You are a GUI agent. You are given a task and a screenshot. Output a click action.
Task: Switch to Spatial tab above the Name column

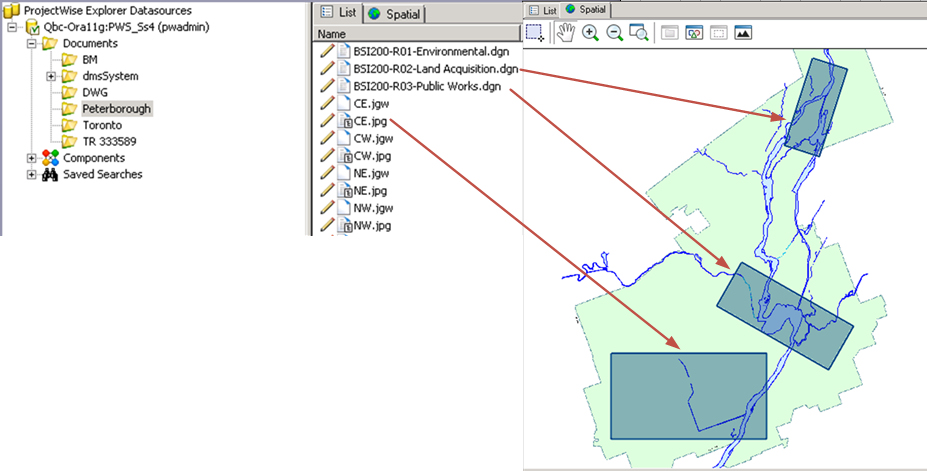click(x=394, y=14)
